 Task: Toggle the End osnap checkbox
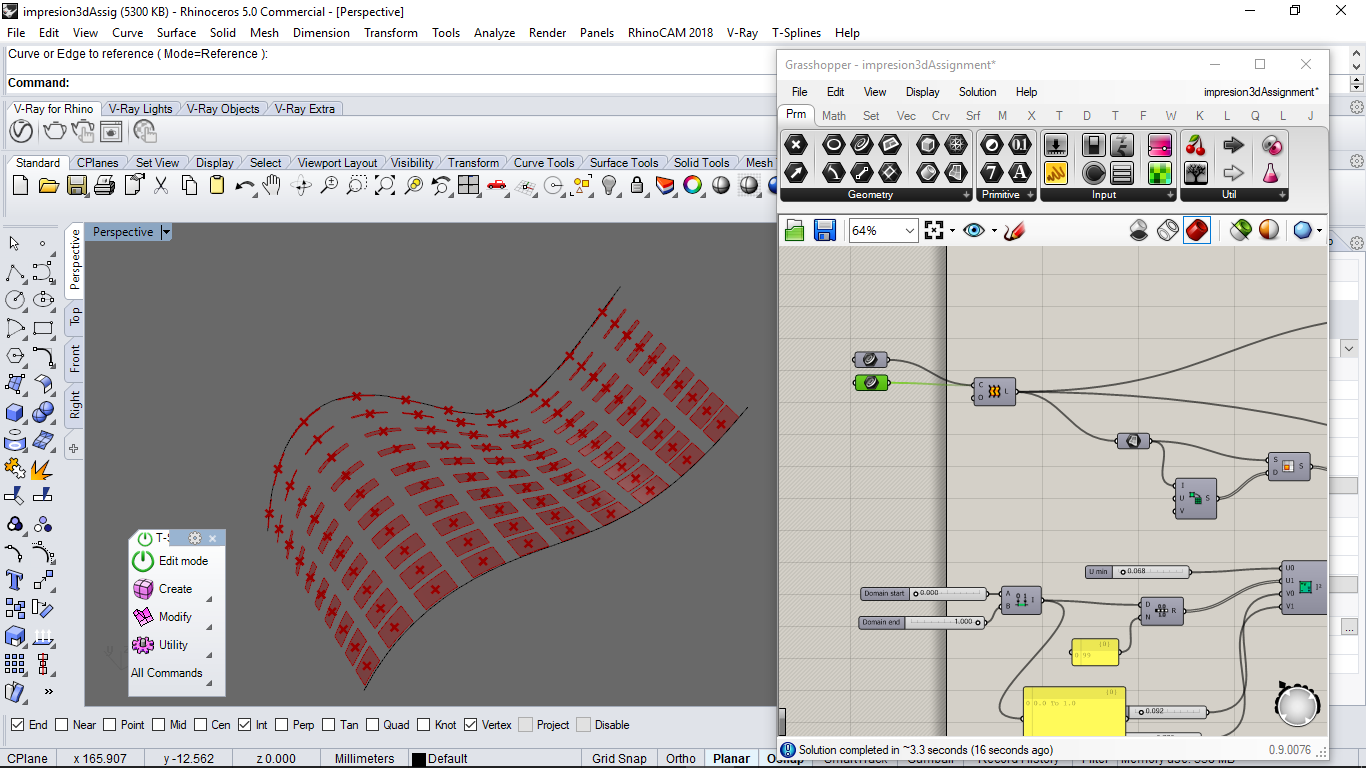(17, 725)
